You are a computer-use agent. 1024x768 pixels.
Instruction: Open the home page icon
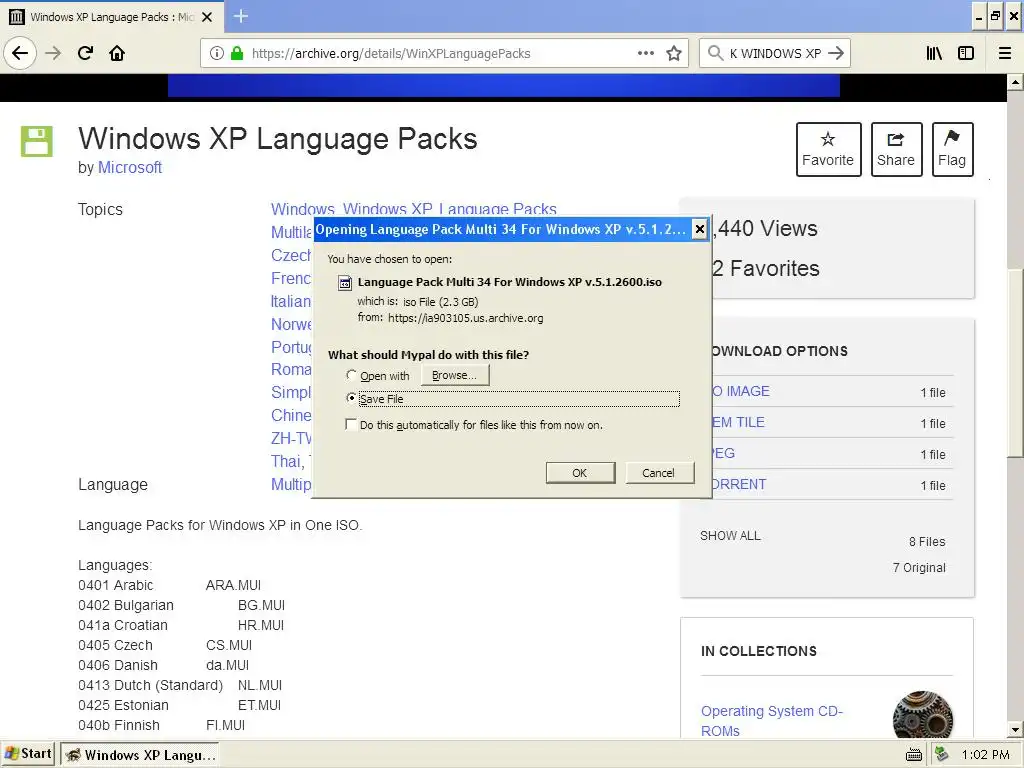point(117,53)
